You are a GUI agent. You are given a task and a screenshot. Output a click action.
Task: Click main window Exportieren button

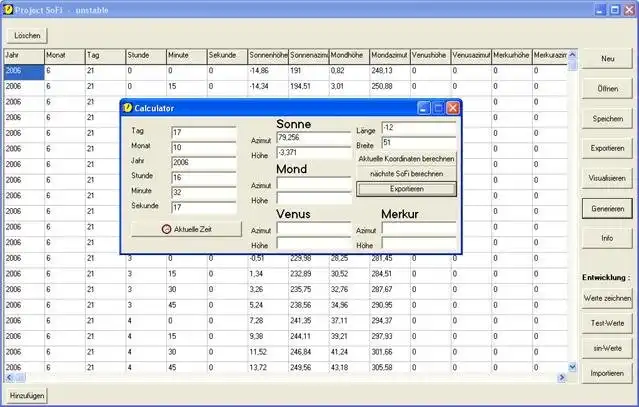click(x=607, y=148)
